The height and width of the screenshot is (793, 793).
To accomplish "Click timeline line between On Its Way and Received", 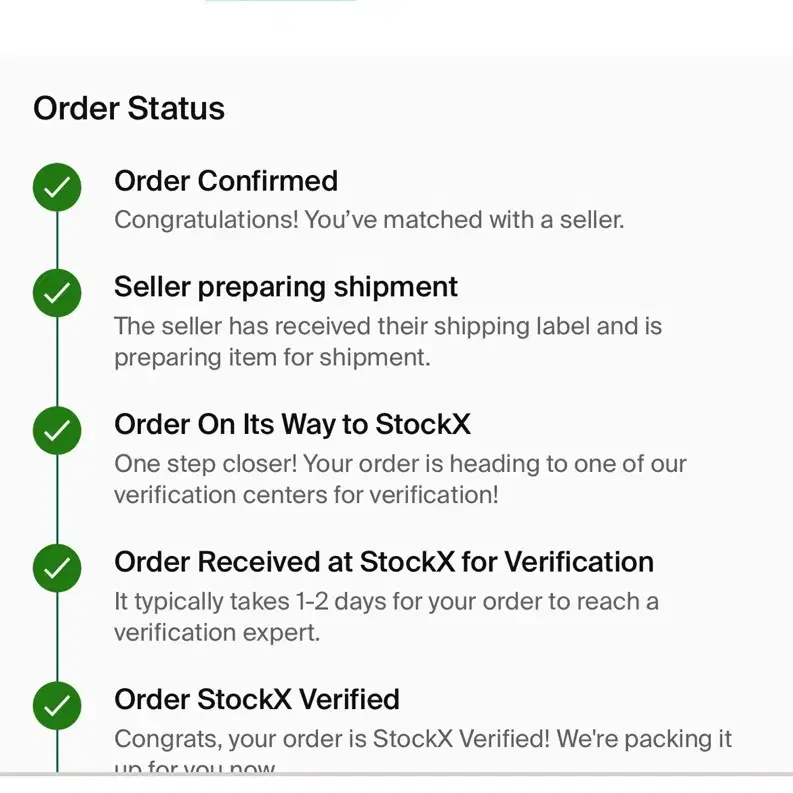I will click(x=57, y=499).
